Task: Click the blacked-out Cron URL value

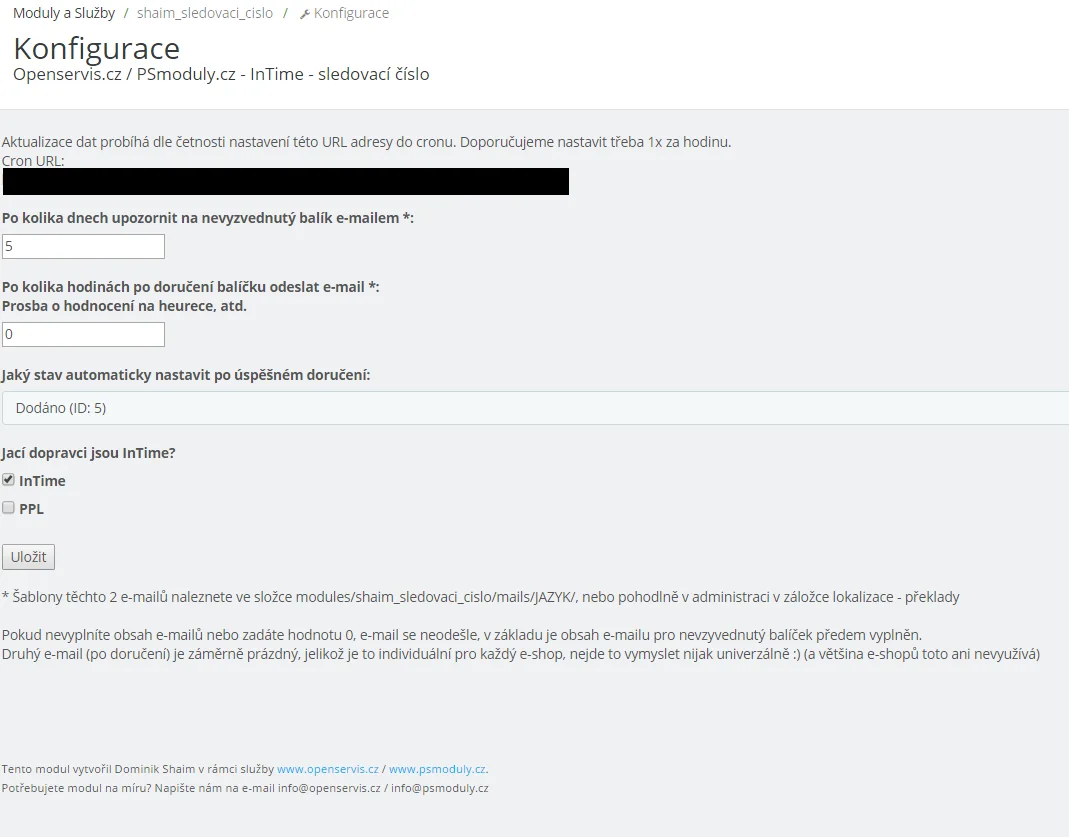Action: [x=285, y=181]
